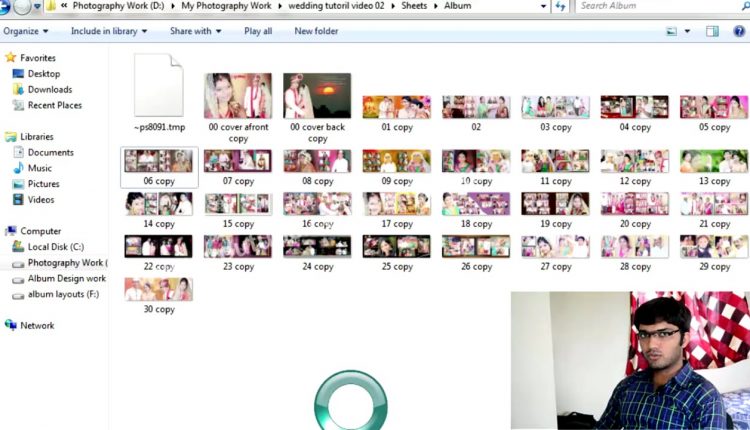Open Documents library
This screenshot has height=430, width=750.
(x=51, y=153)
